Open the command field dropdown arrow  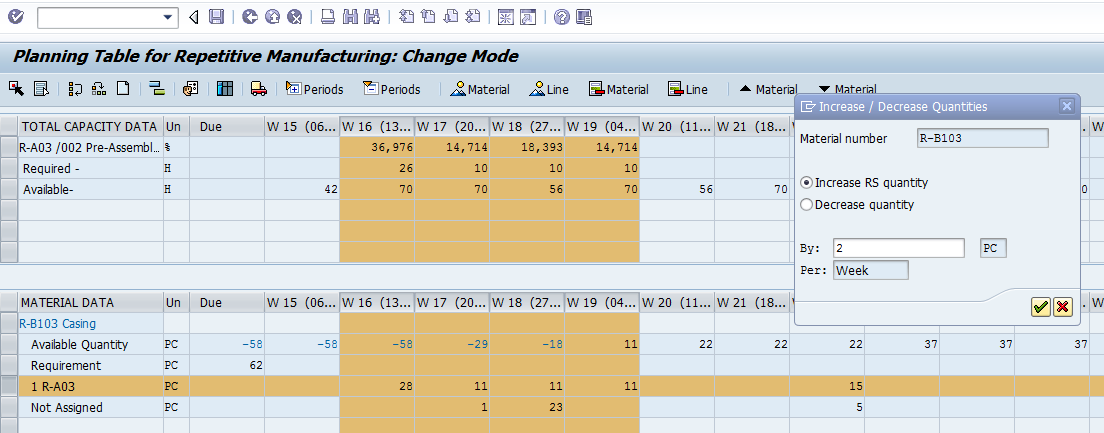(168, 17)
